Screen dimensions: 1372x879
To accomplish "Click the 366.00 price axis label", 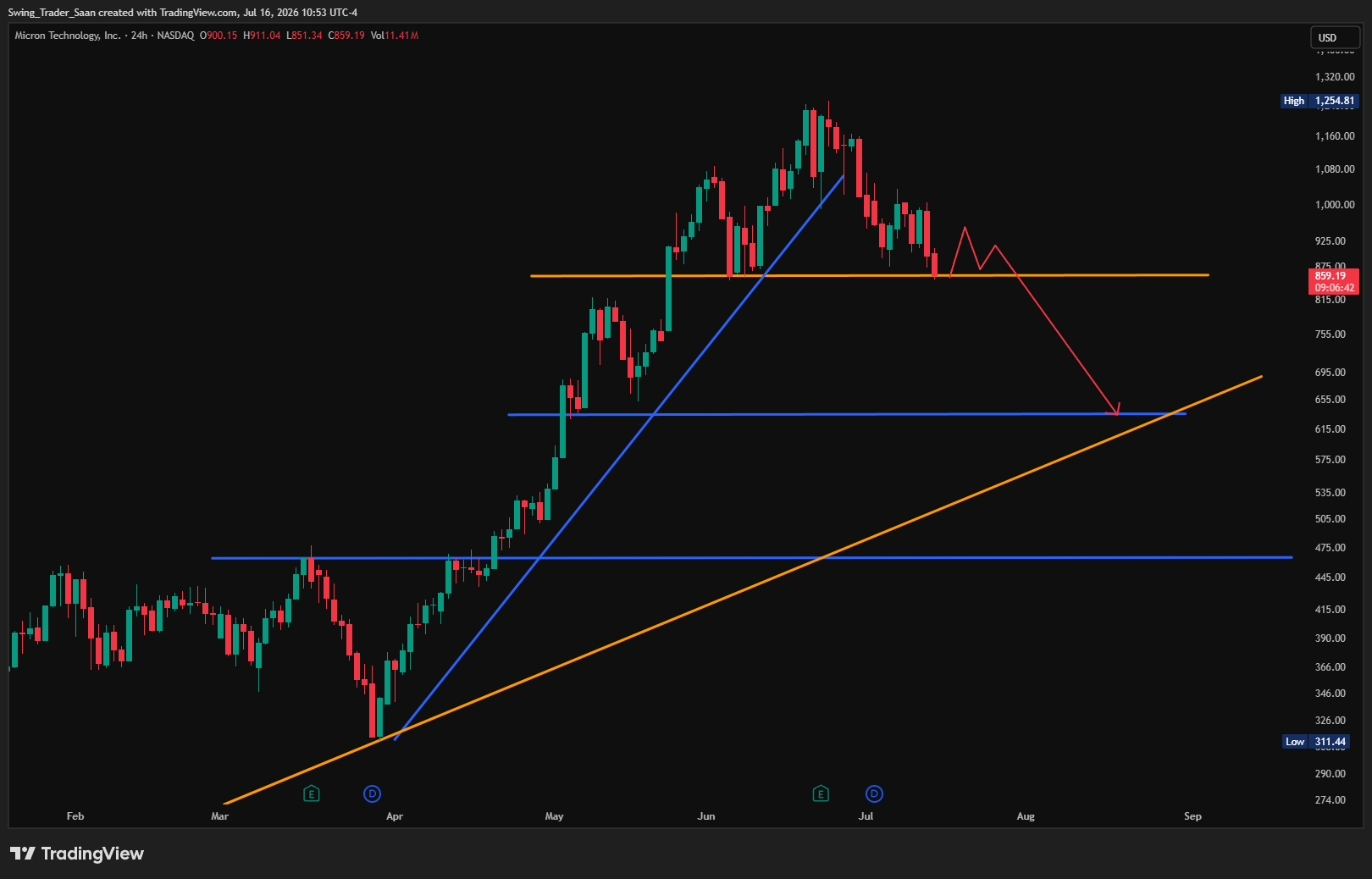I will click(1331, 667).
